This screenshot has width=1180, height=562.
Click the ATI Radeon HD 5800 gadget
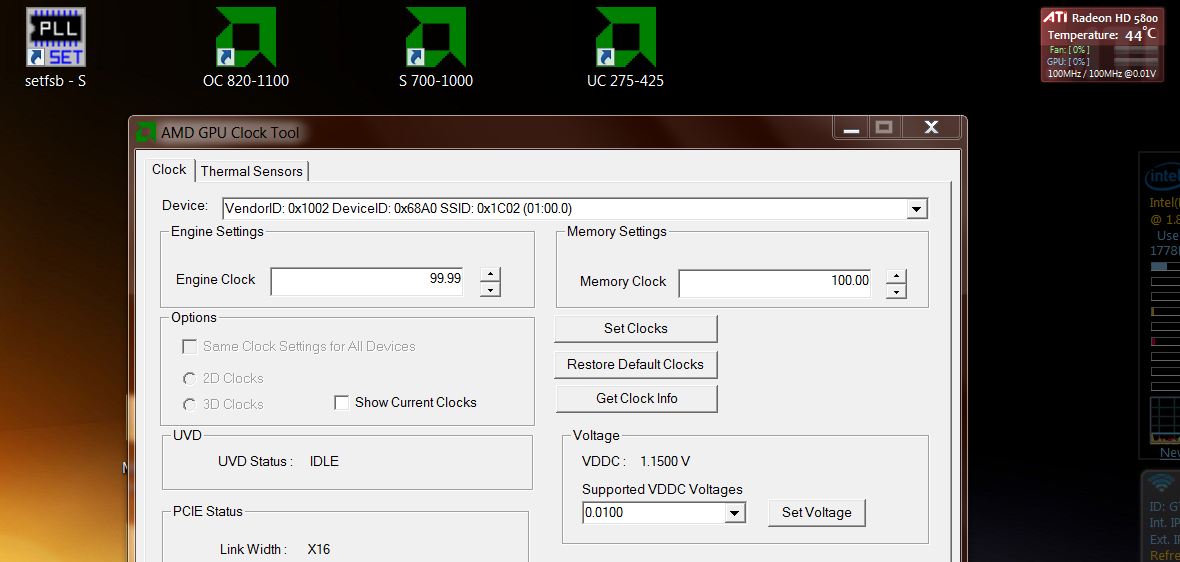click(1102, 44)
